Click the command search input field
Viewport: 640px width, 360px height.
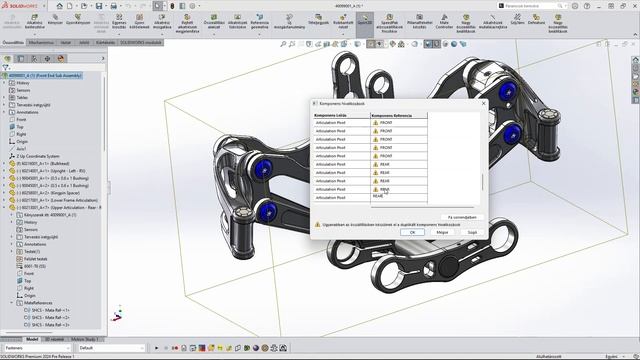(x=531, y=6)
